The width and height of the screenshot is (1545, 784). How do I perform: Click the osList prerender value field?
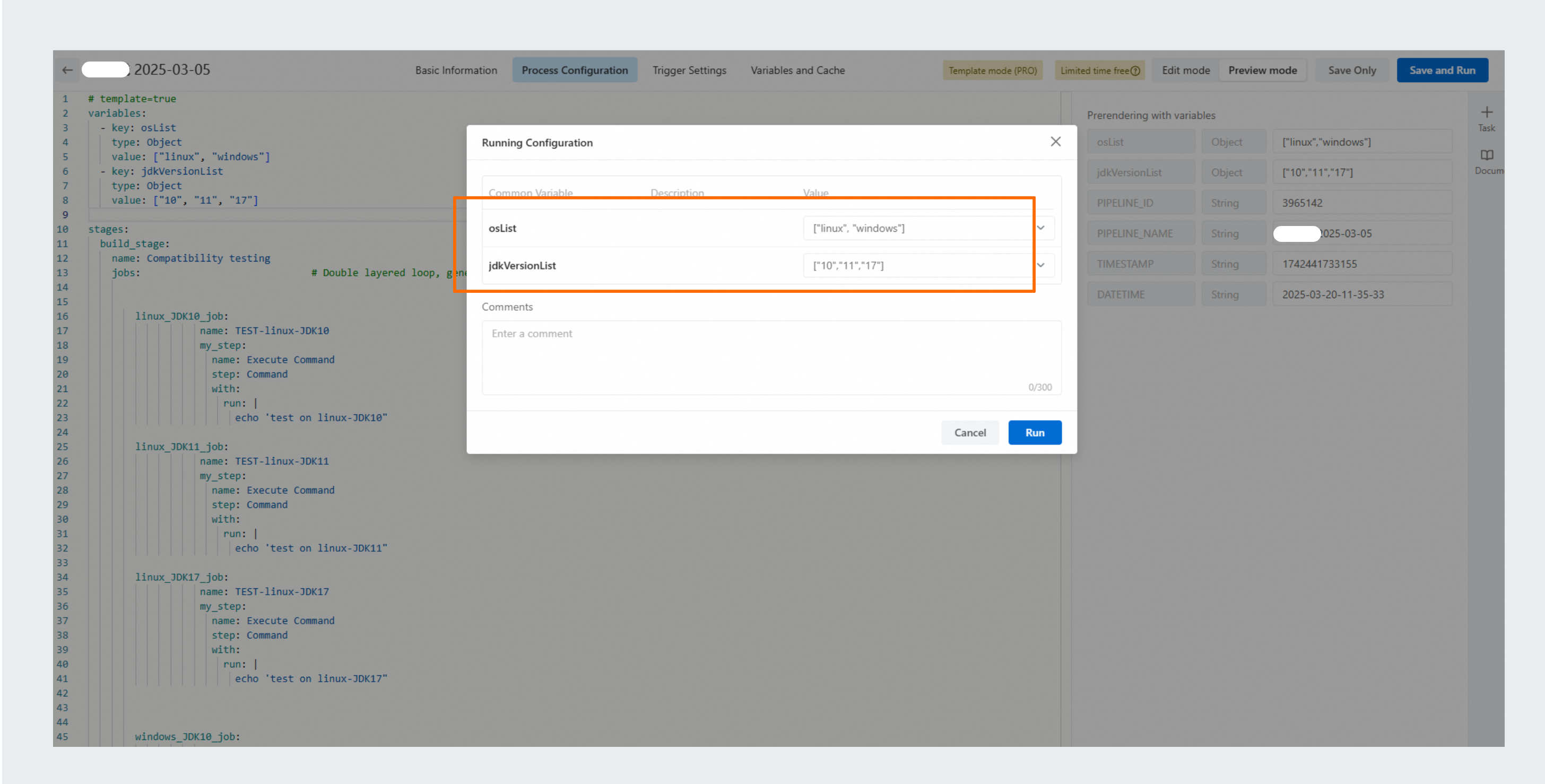click(1362, 142)
